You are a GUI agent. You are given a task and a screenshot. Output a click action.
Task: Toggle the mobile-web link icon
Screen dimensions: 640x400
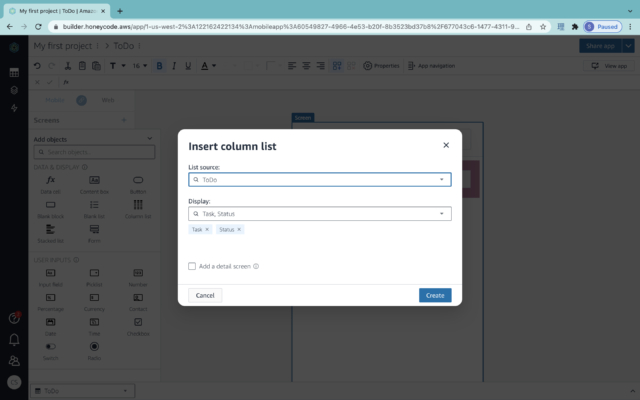coord(81,100)
